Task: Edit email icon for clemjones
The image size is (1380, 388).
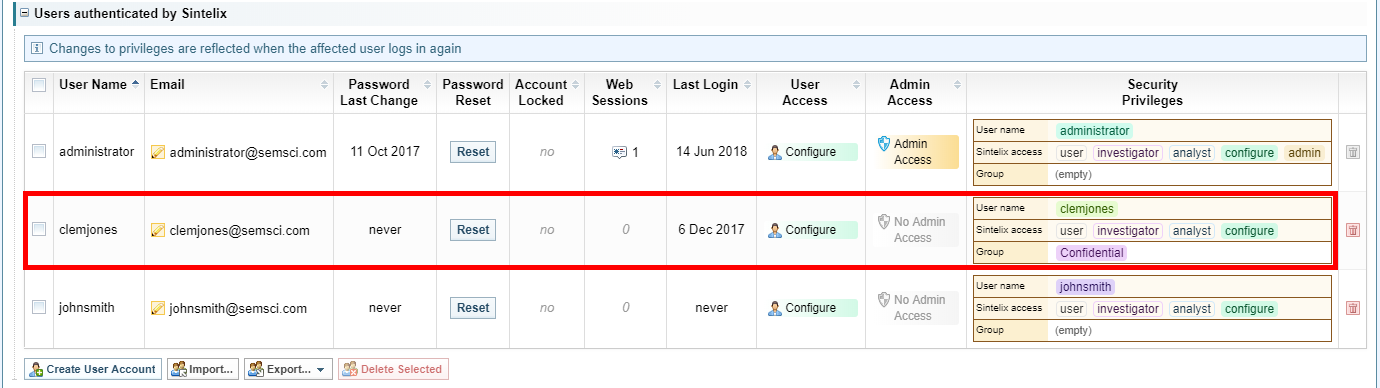Action: [x=157, y=230]
